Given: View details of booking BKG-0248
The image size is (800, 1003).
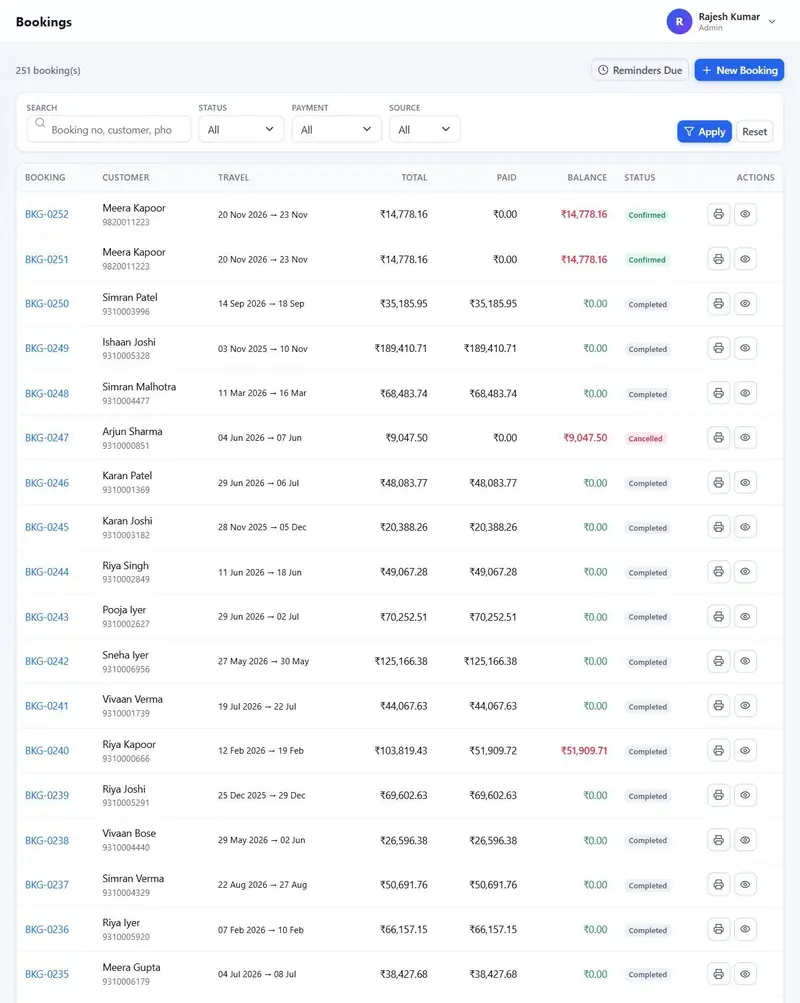Looking at the screenshot, I should tap(745, 393).
